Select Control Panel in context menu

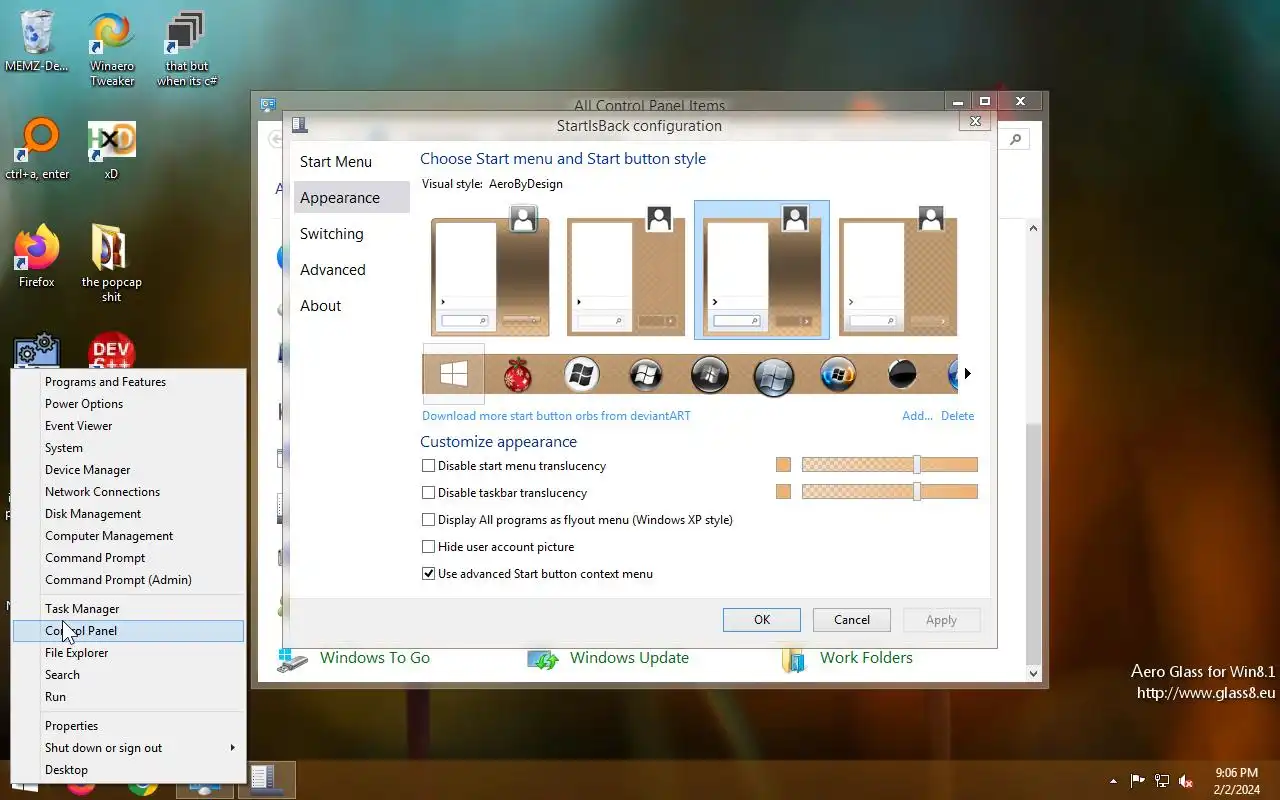128,631
